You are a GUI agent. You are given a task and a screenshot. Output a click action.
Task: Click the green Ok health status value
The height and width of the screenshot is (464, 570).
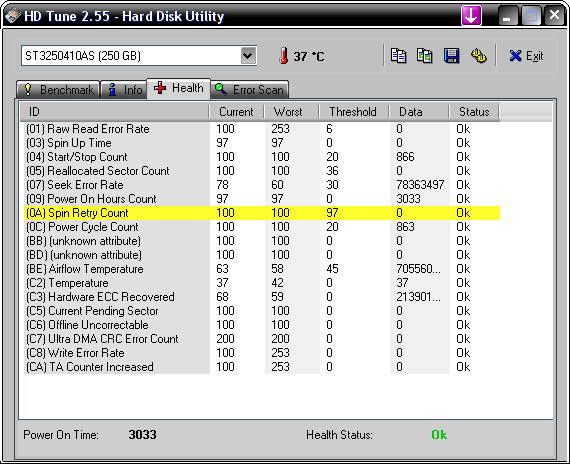[x=439, y=435]
